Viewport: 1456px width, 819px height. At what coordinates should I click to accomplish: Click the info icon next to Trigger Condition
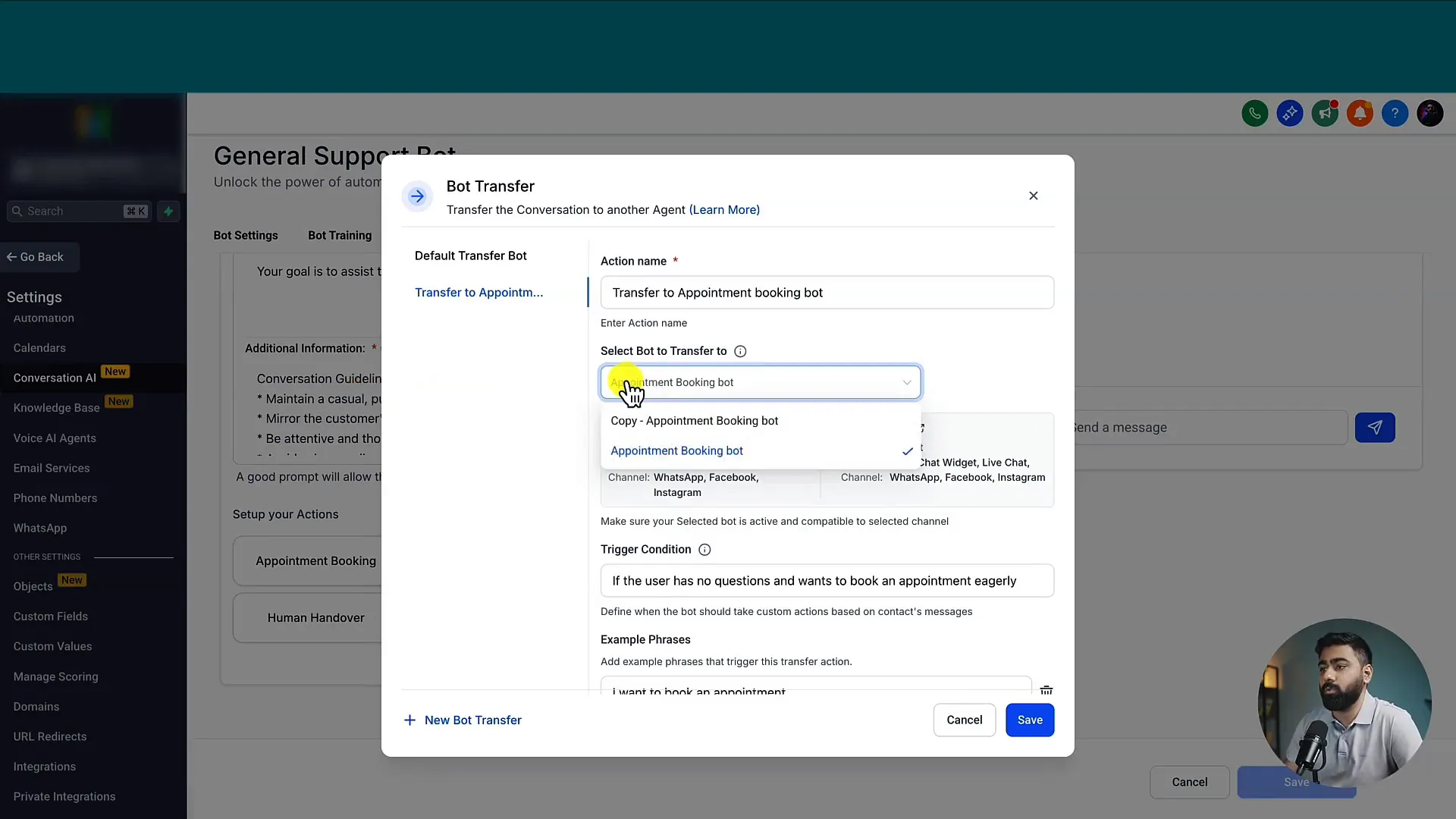coord(704,549)
